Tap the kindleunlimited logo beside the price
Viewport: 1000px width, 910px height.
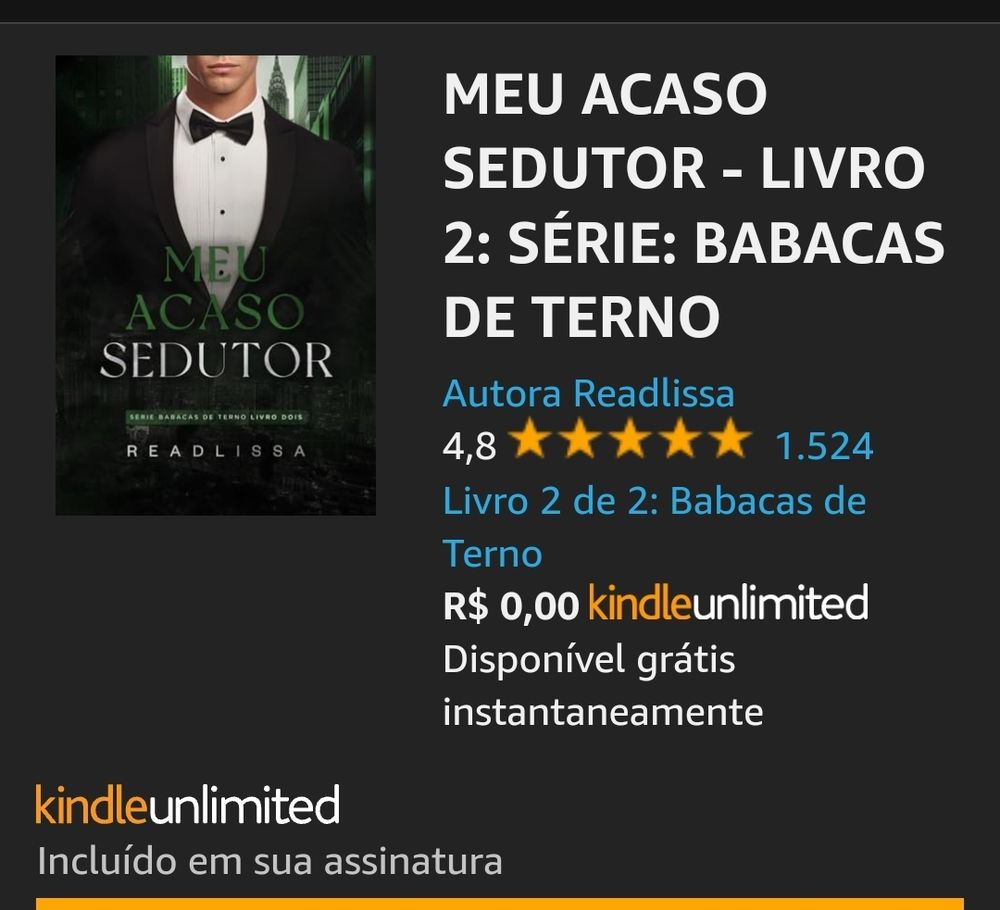pyautogui.click(x=728, y=603)
